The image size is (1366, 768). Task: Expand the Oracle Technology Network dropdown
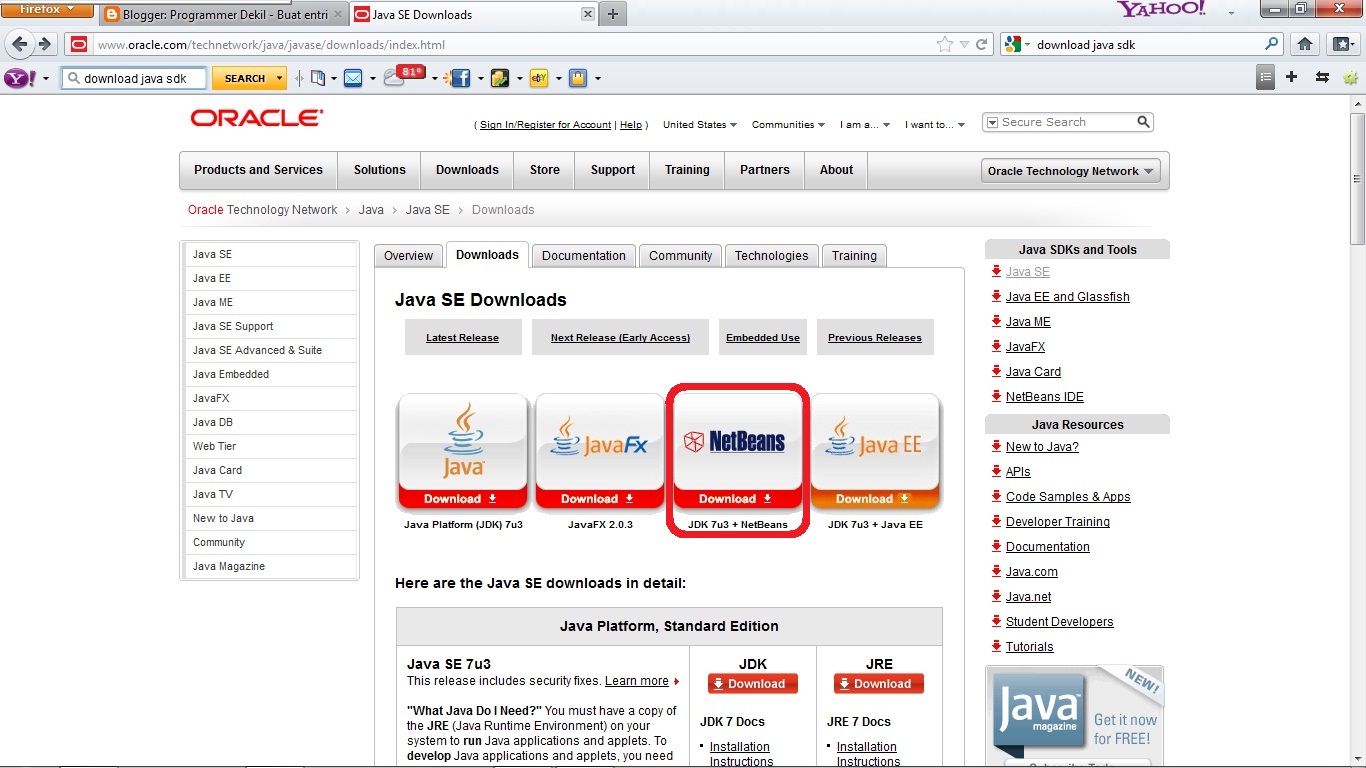(1071, 171)
